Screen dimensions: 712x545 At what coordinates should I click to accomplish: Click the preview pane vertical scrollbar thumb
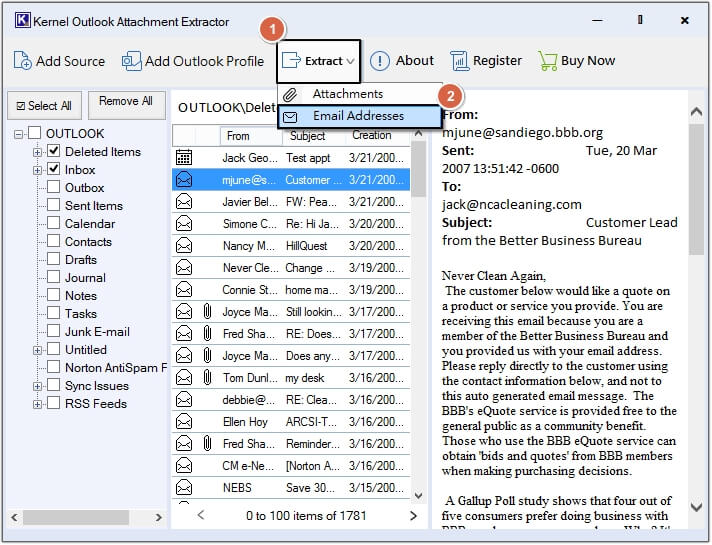pyautogui.click(x=696, y=189)
